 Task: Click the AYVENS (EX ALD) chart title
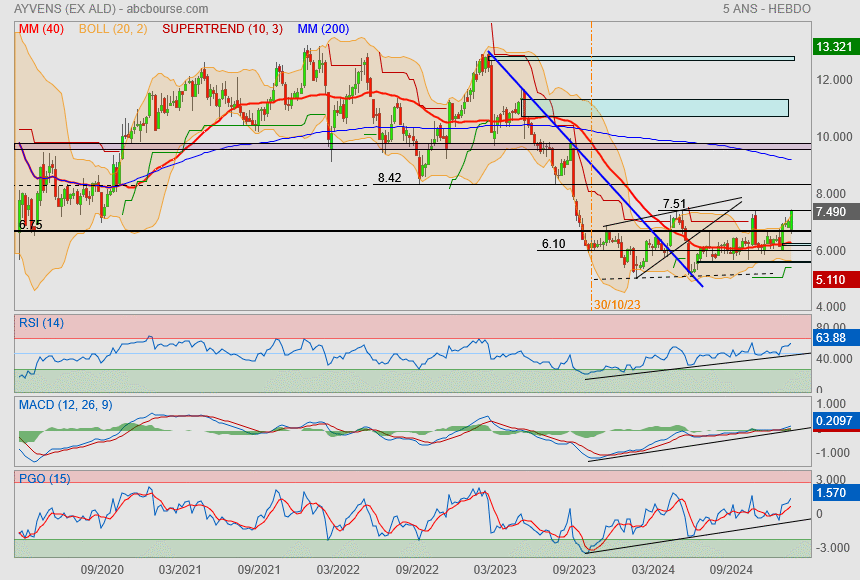(60, 9)
